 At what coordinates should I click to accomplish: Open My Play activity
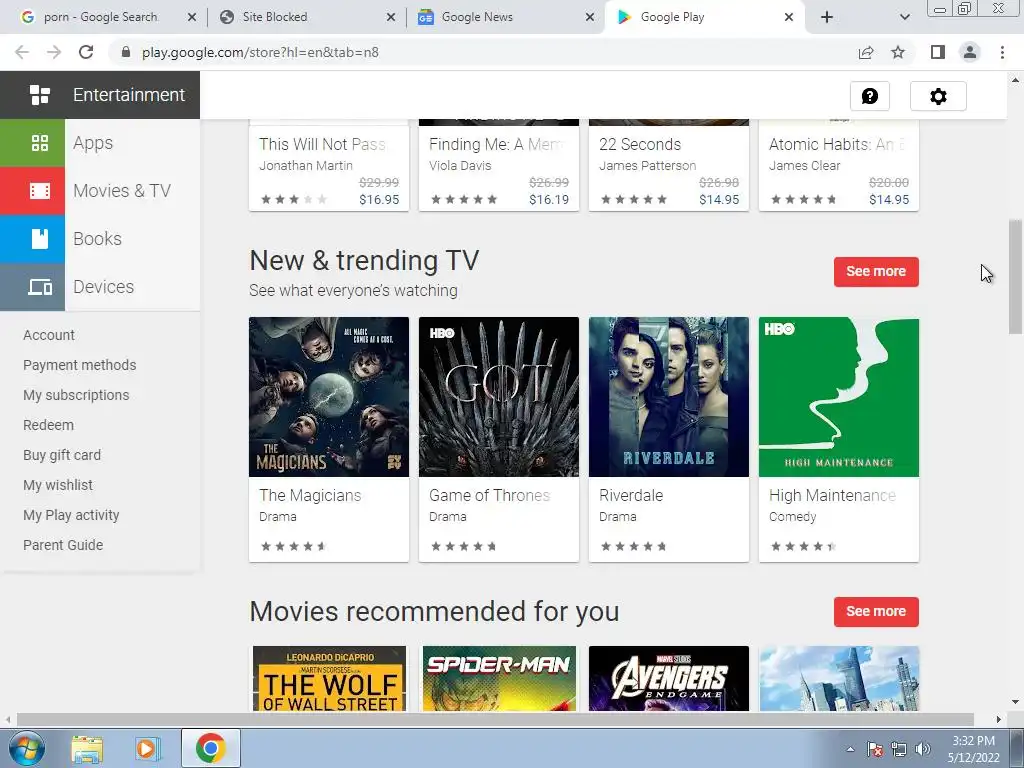pos(71,515)
